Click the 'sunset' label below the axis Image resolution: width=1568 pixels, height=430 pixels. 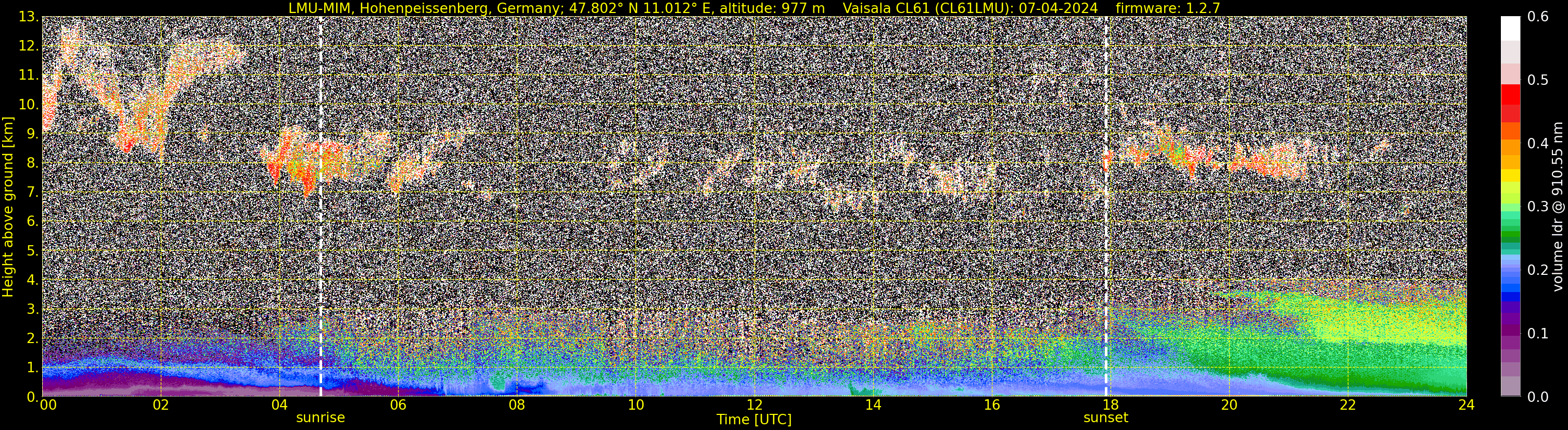pyautogui.click(x=1105, y=418)
